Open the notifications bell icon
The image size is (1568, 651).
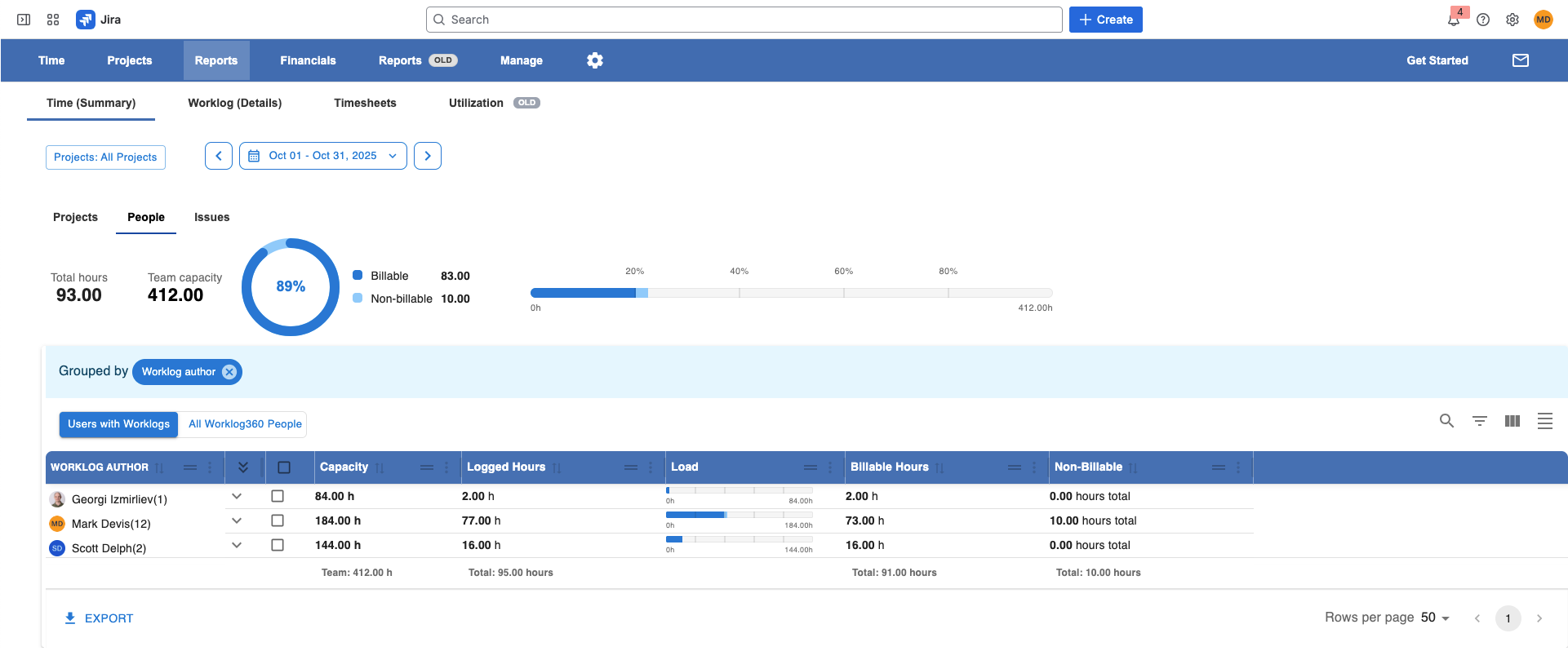(1454, 20)
